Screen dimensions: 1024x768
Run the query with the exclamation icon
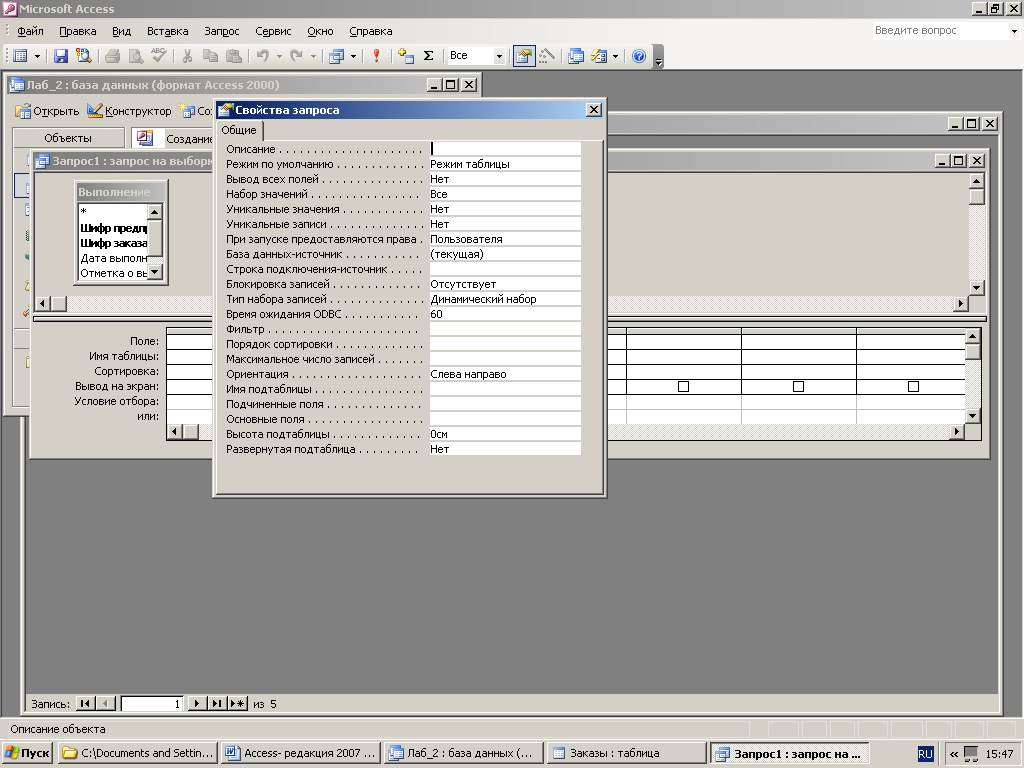376,56
